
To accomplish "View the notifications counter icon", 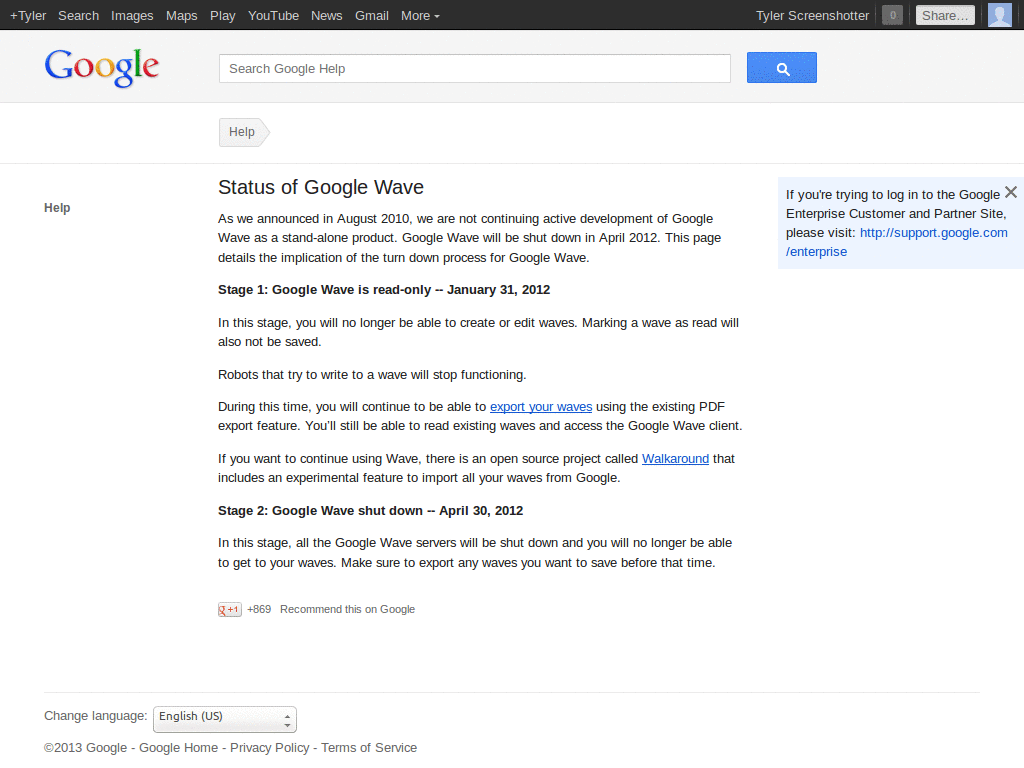I will [891, 15].
